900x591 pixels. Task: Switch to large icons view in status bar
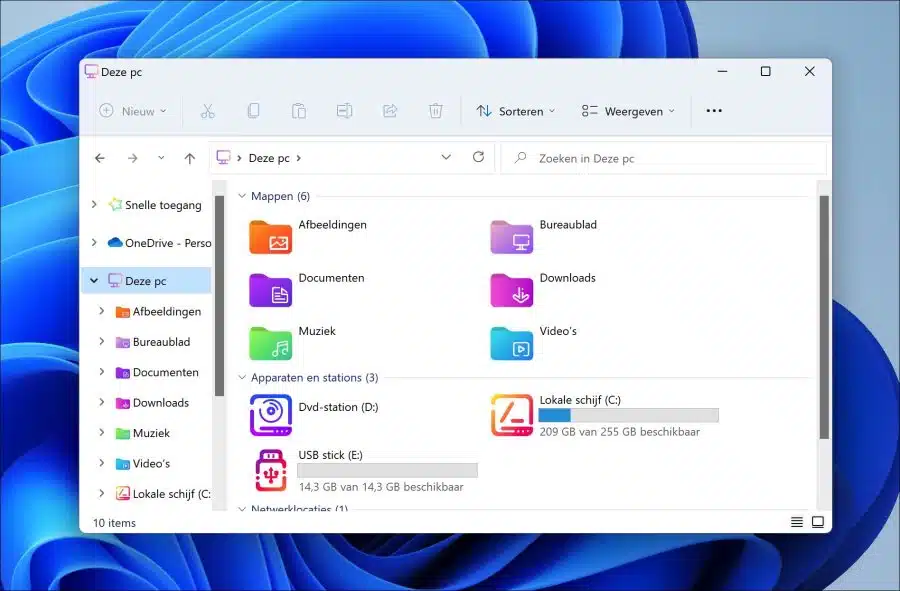click(818, 522)
